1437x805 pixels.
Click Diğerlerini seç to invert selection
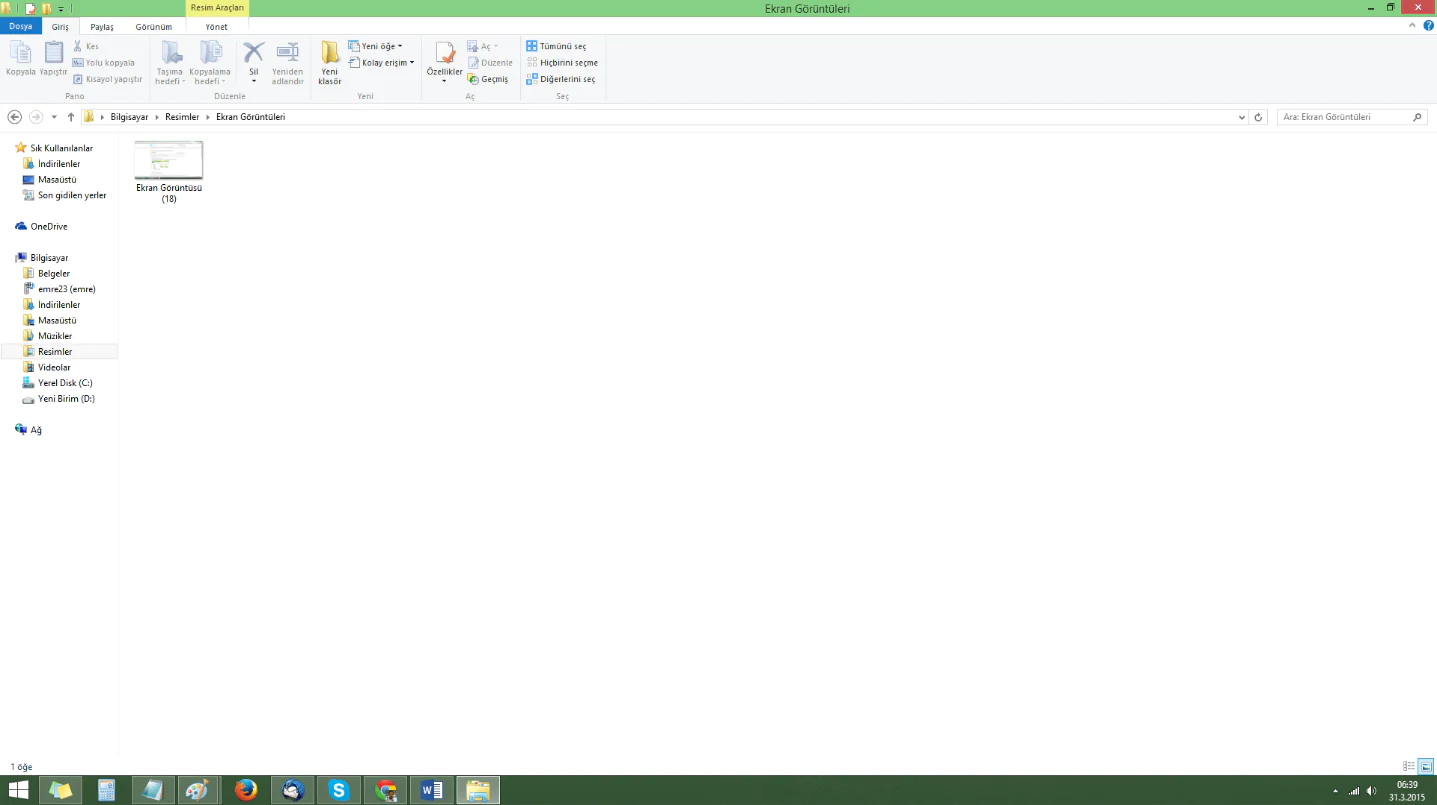click(561, 79)
